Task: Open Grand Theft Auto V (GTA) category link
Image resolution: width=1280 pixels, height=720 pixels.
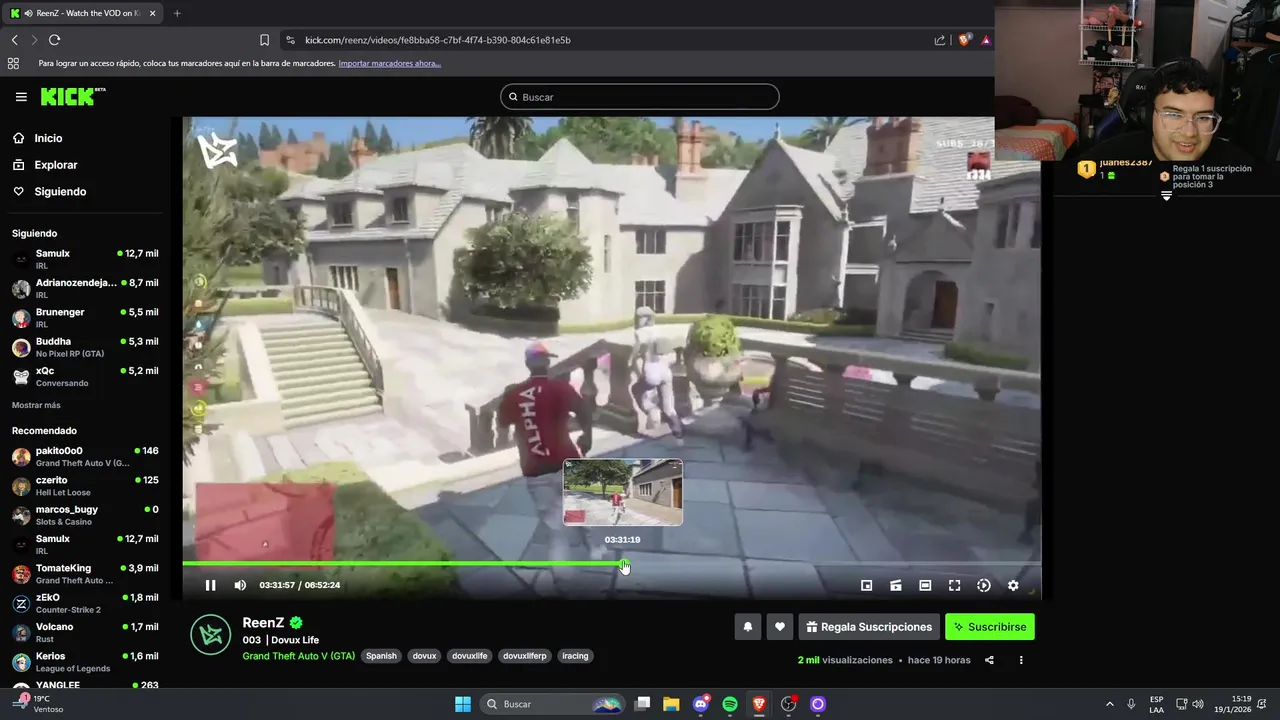Action: pyautogui.click(x=298, y=656)
